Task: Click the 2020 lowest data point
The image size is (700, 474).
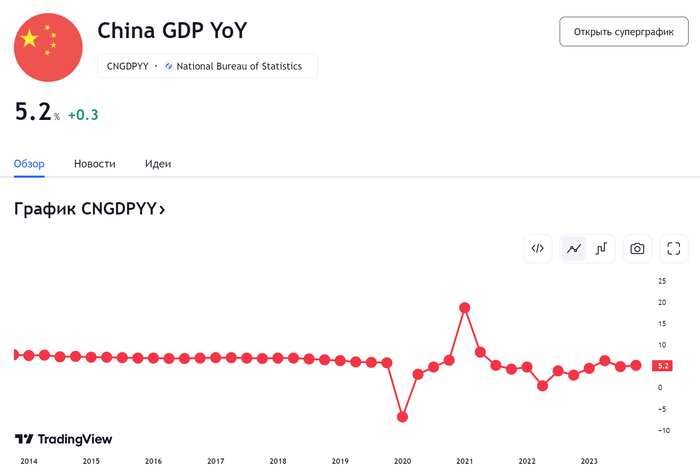Action: click(x=403, y=416)
